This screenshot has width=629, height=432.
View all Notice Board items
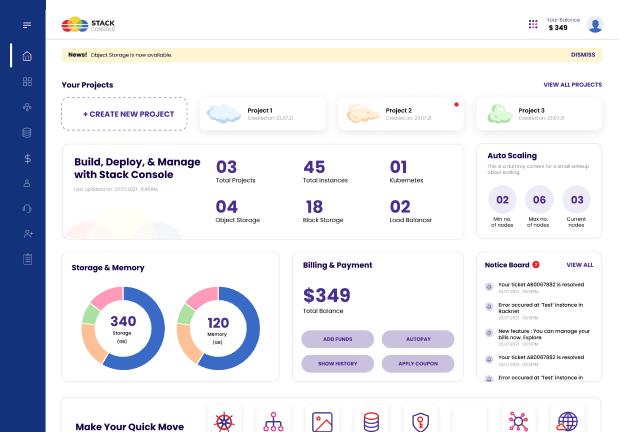coord(579,265)
